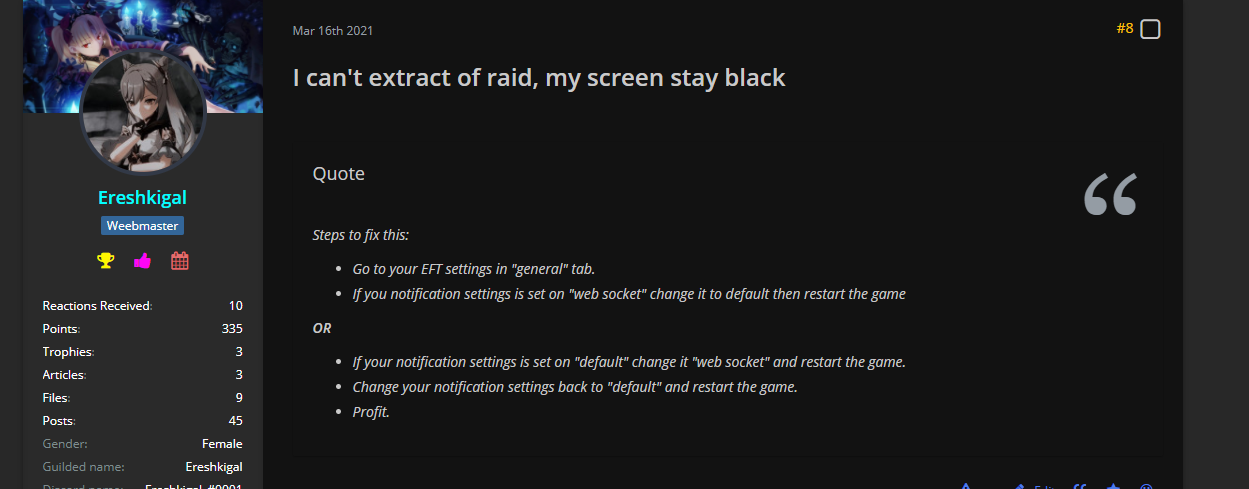1249x489 pixels.
Task: Click the Quote block heading
Action: [339, 174]
